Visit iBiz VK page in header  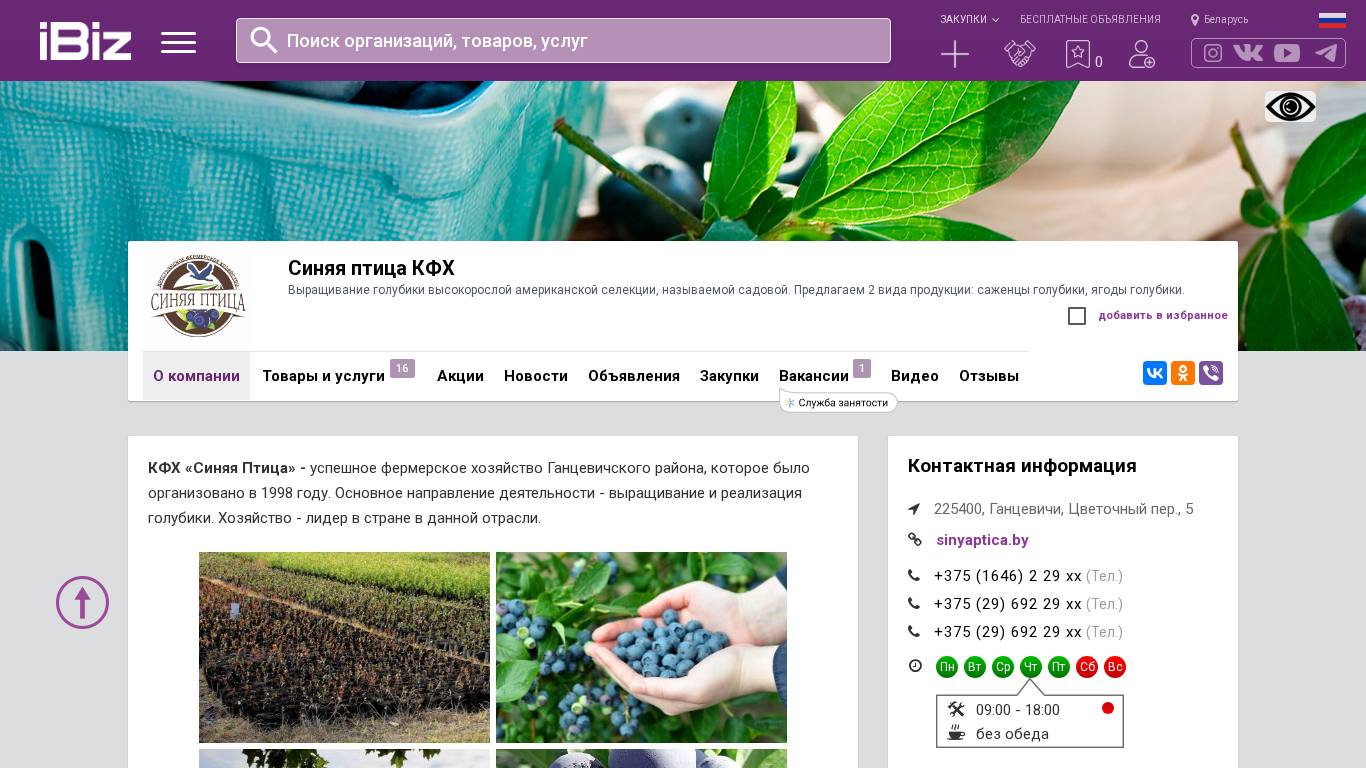pyautogui.click(x=1248, y=53)
